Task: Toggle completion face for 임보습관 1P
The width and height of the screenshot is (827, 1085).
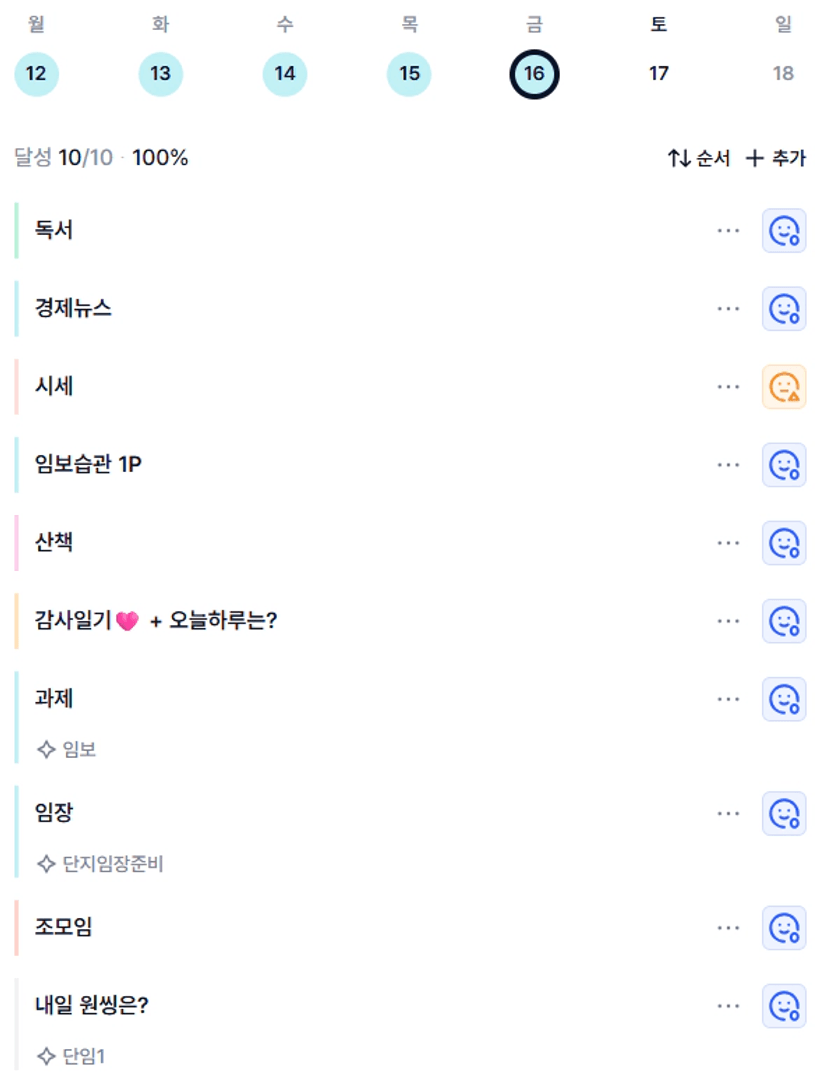Action: pos(784,465)
